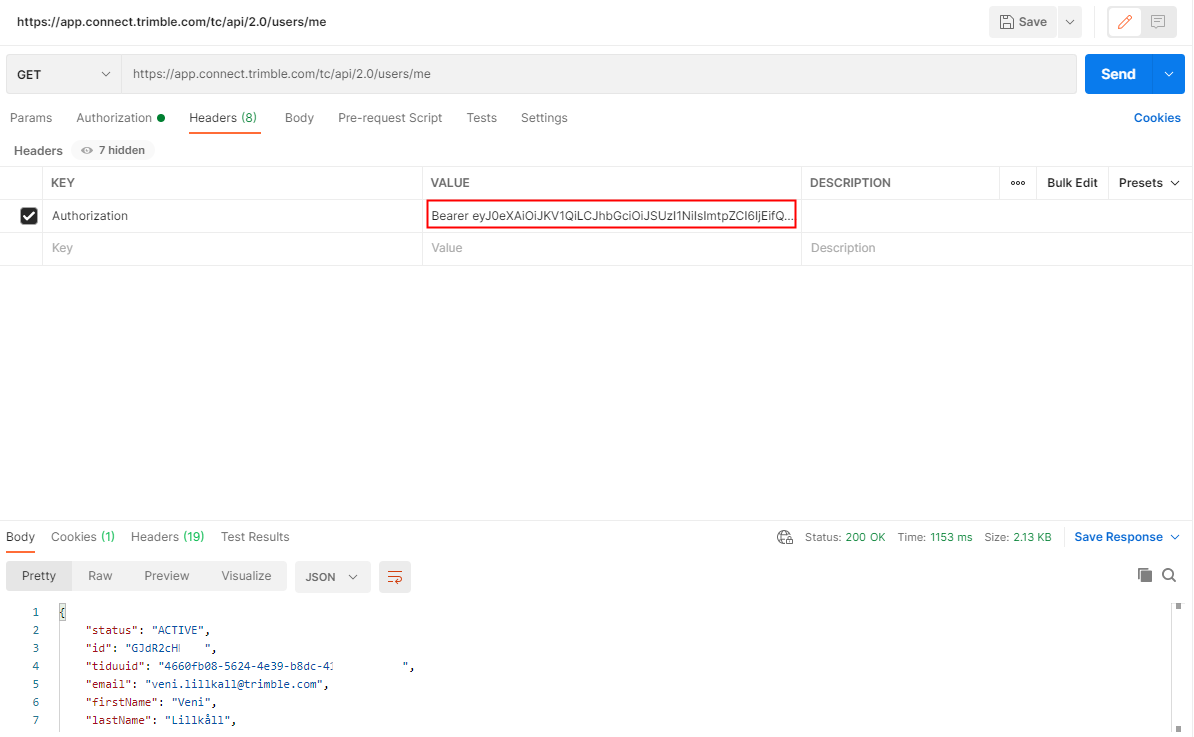Click the Send button
Image resolution: width=1194 pixels, height=737 pixels.
[x=1118, y=74]
